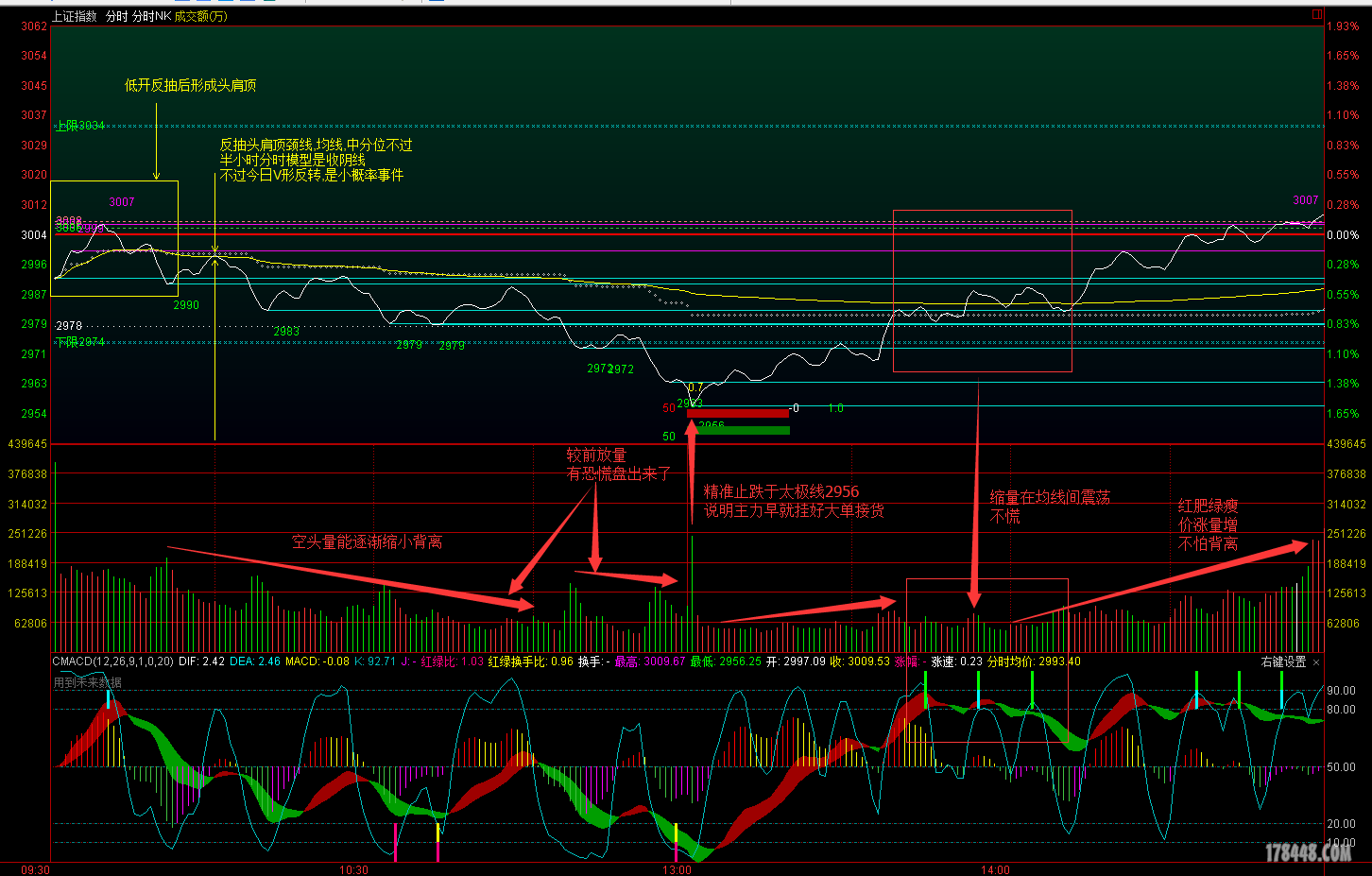Click the 1.93% label on the right axis

1343,26
